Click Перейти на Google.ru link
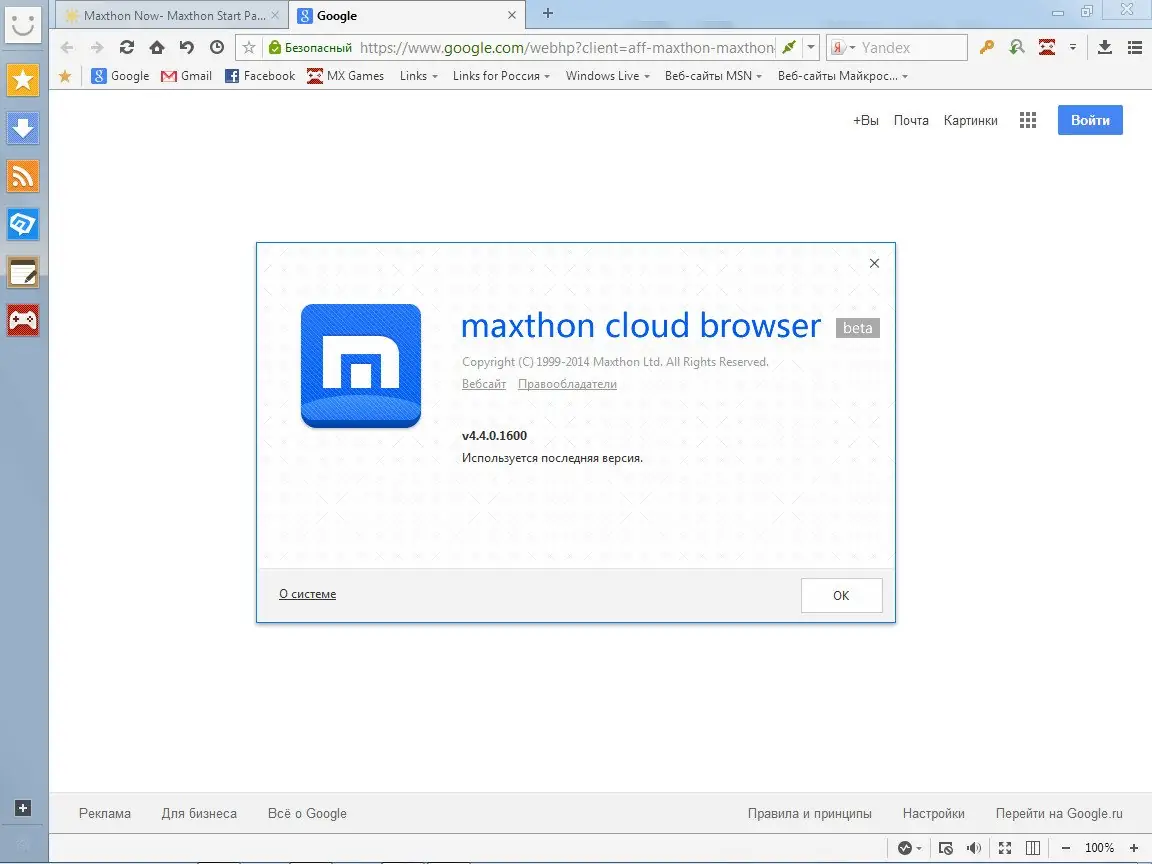Screen dimensions: 1152x864 1059,813
